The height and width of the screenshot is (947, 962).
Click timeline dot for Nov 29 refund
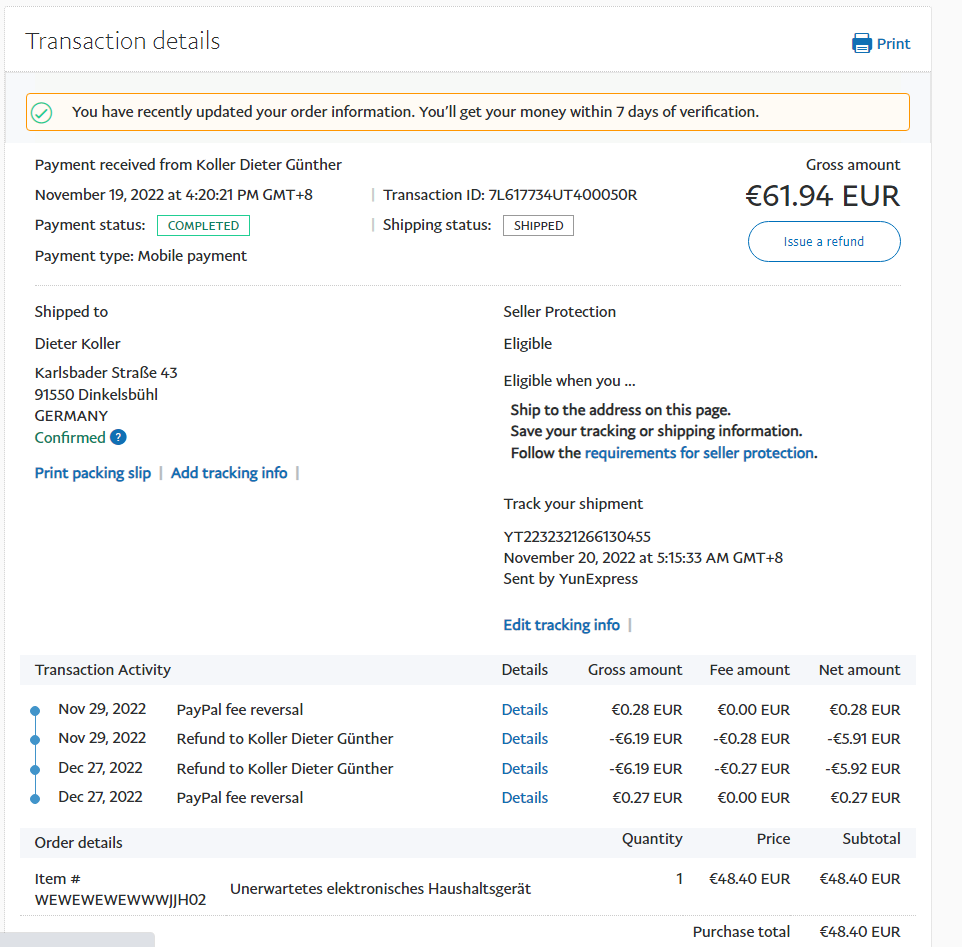point(35,739)
